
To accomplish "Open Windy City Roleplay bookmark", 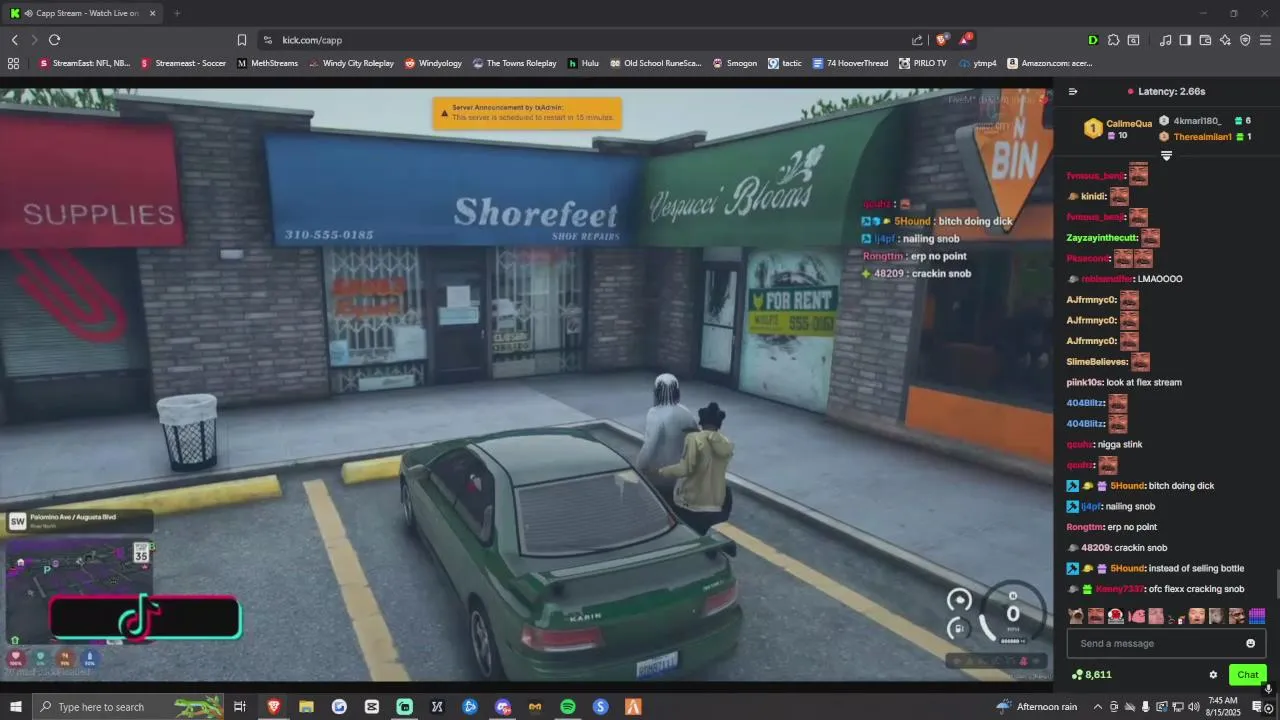I will (x=351, y=63).
